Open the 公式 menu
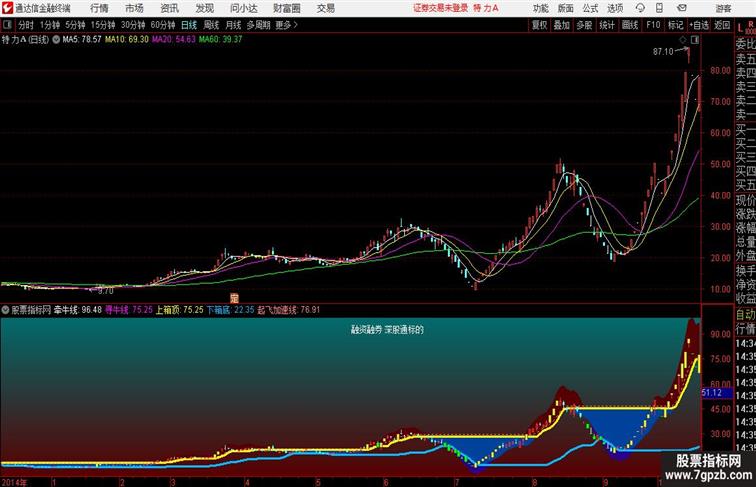 point(590,8)
